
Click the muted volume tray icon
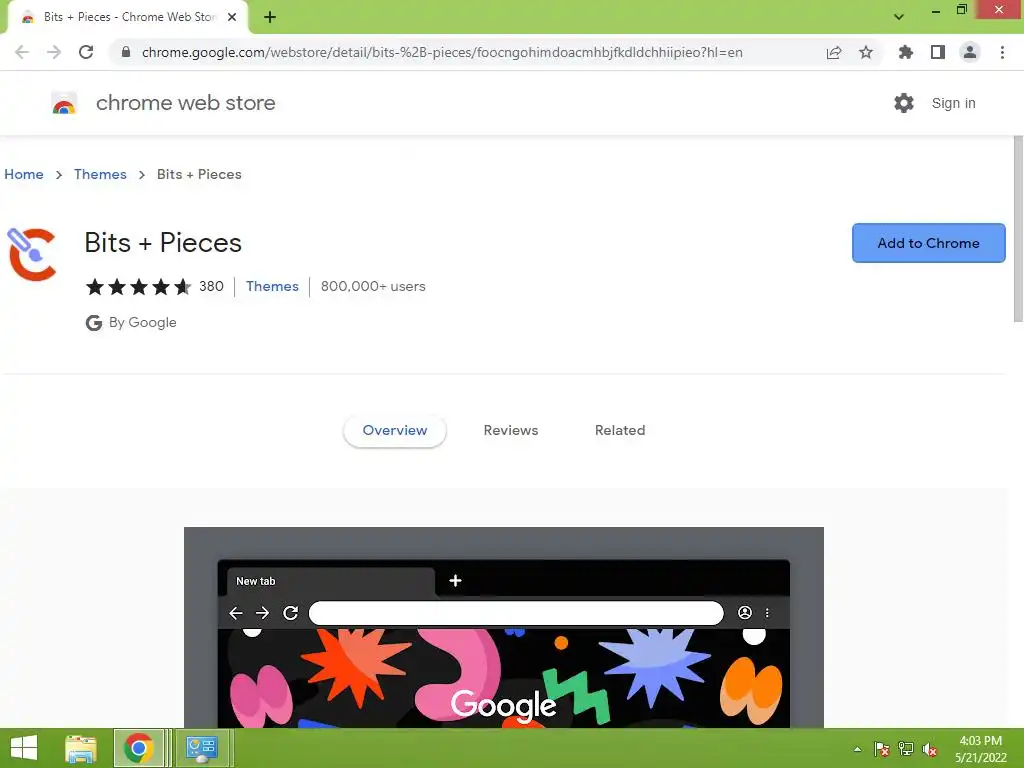[930, 749]
